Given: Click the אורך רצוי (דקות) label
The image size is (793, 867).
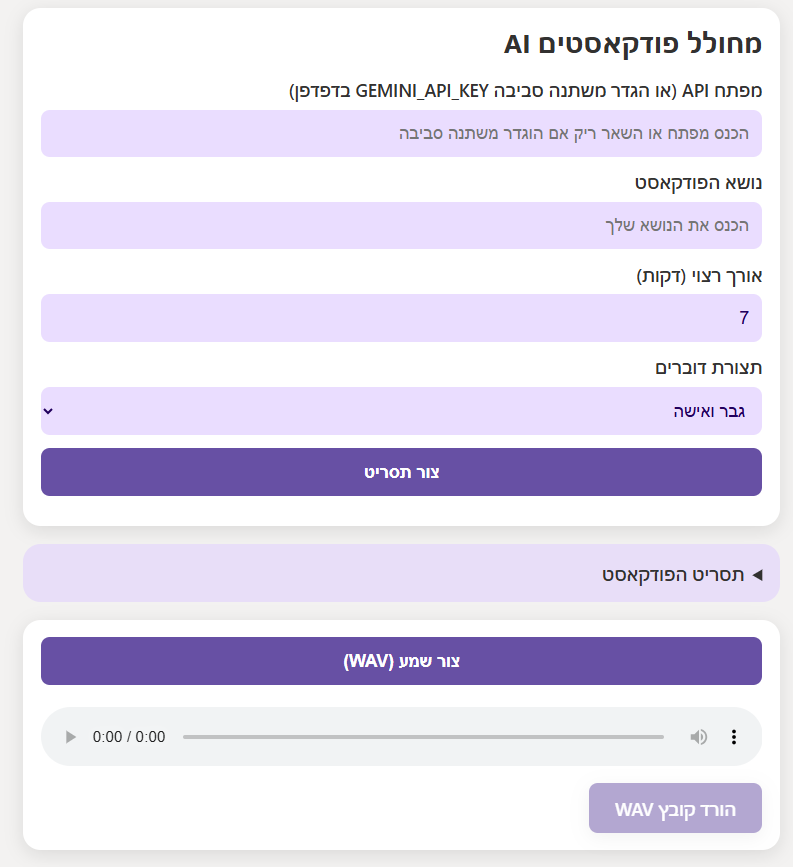Looking at the screenshot, I should coord(699,275).
